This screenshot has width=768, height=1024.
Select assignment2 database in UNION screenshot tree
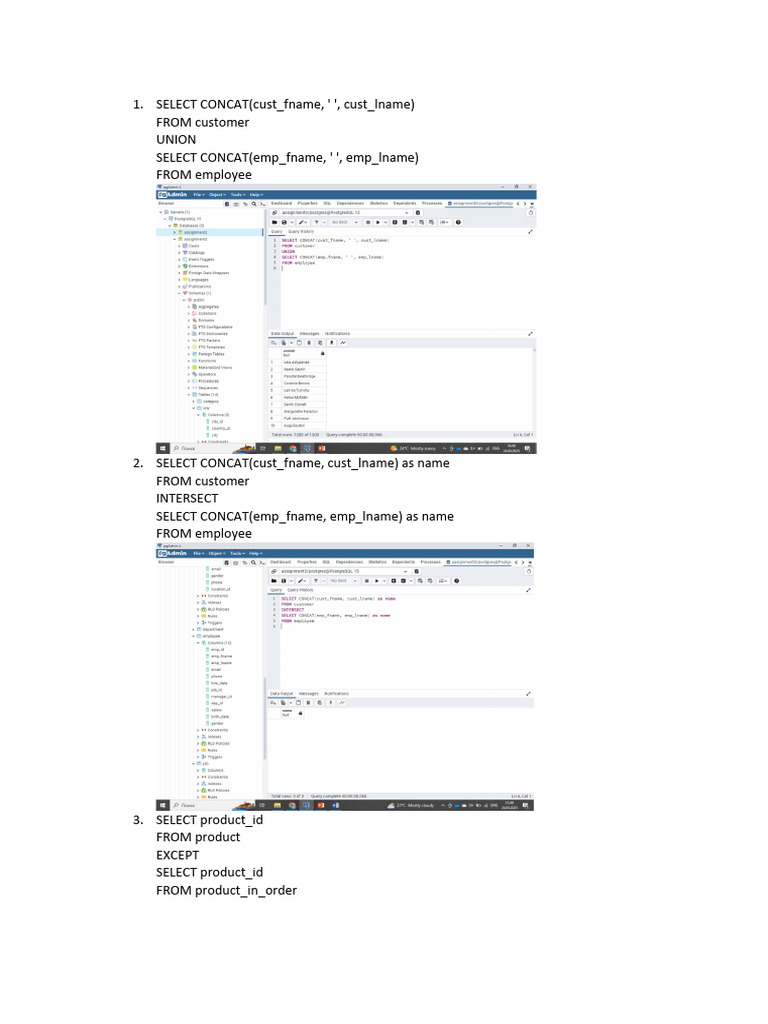click(x=195, y=232)
